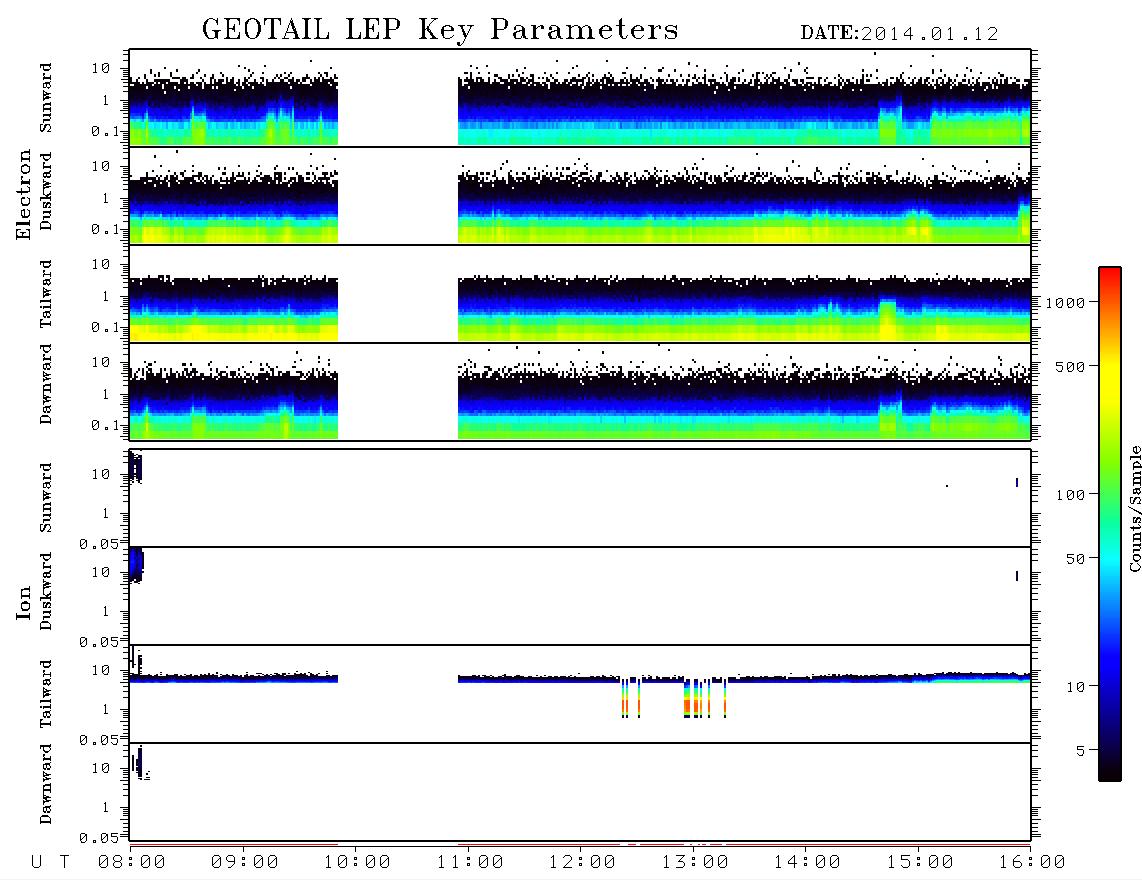Image resolution: width=1142 pixels, height=880 pixels.
Task: Click the 0.05 tick of Ion Dawnward panel
Action: (98, 838)
